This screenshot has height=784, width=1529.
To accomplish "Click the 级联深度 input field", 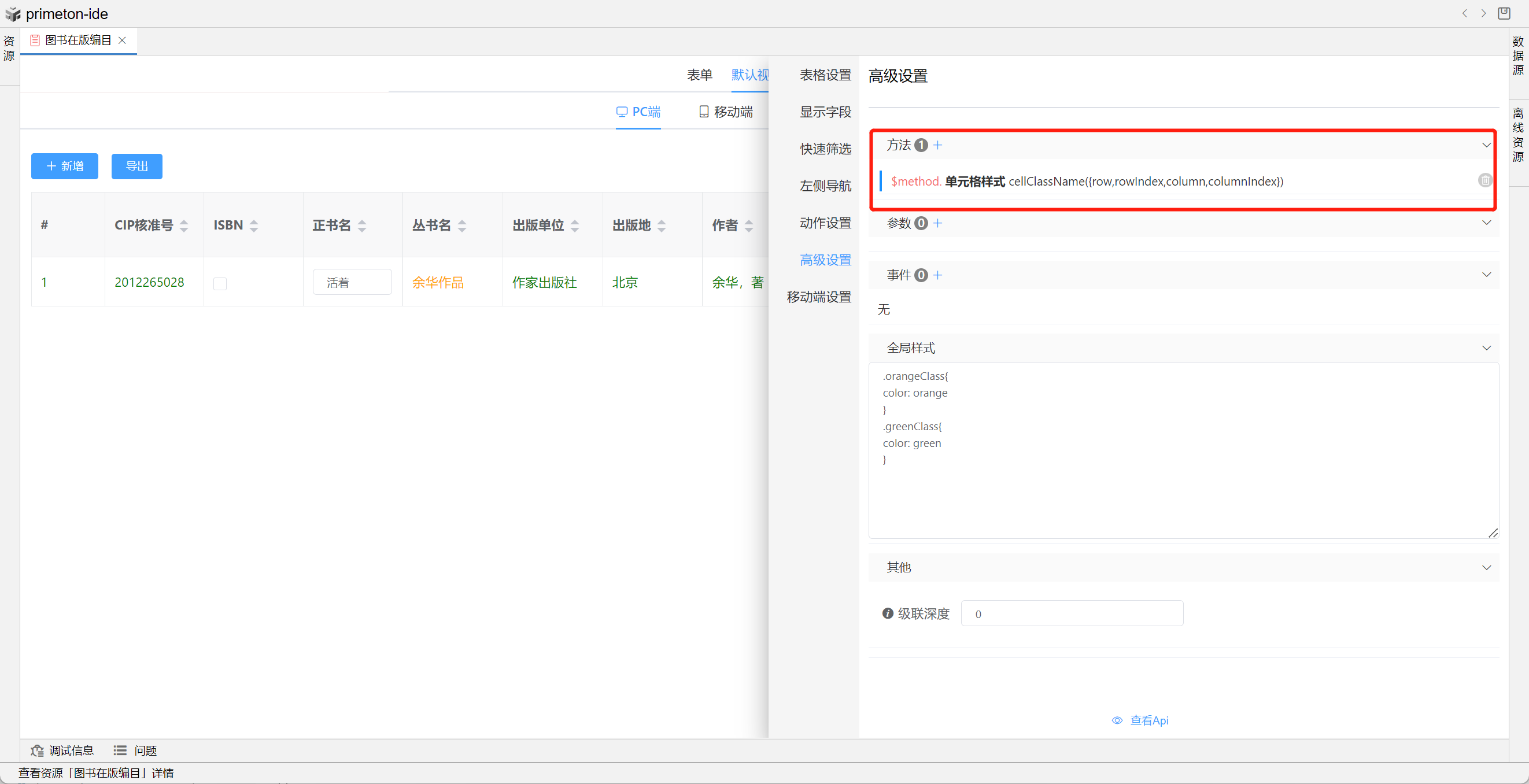I will 1072,613.
